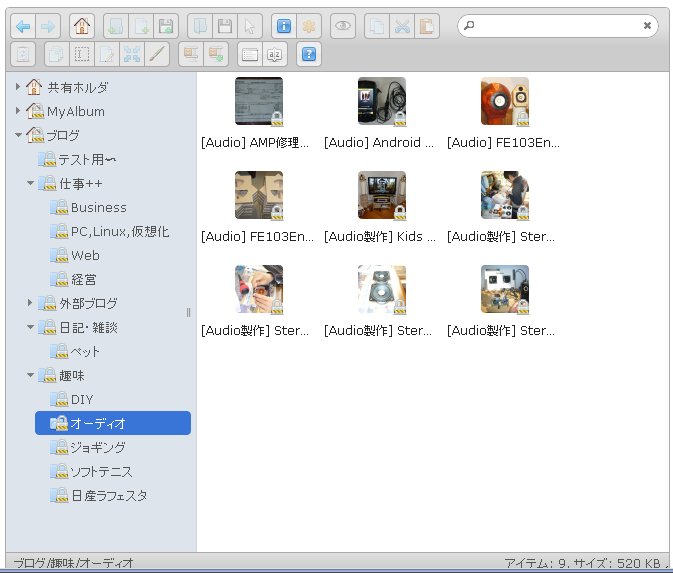This screenshot has width=673, height=573.
Task: Open file info with the blue i icon
Action: coord(283,26)
